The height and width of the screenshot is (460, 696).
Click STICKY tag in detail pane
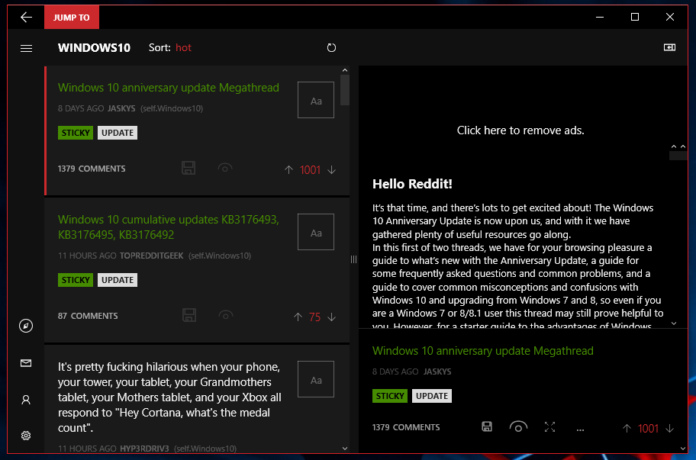coord(390,396)
